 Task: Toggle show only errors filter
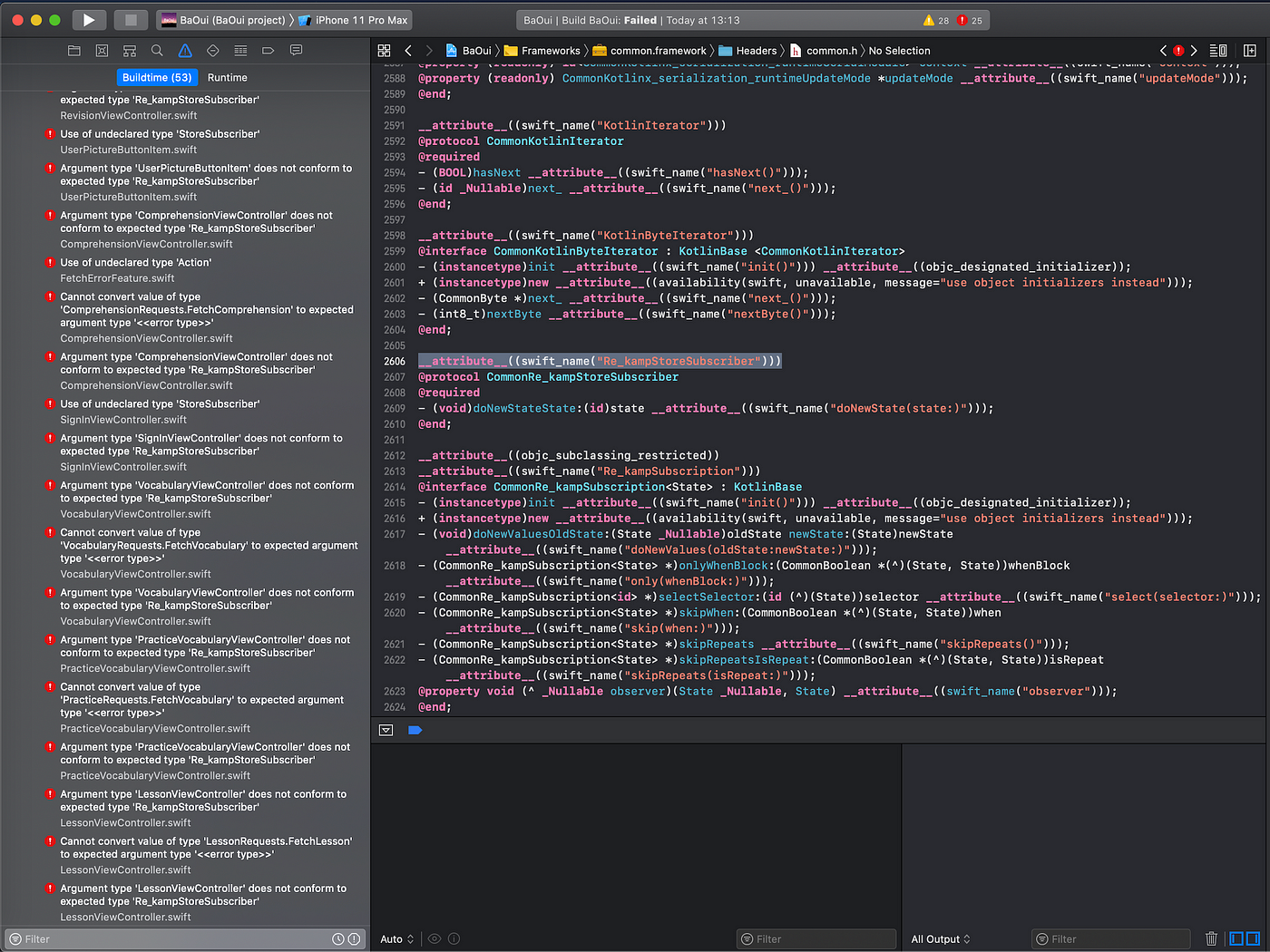tap(354, 939)
